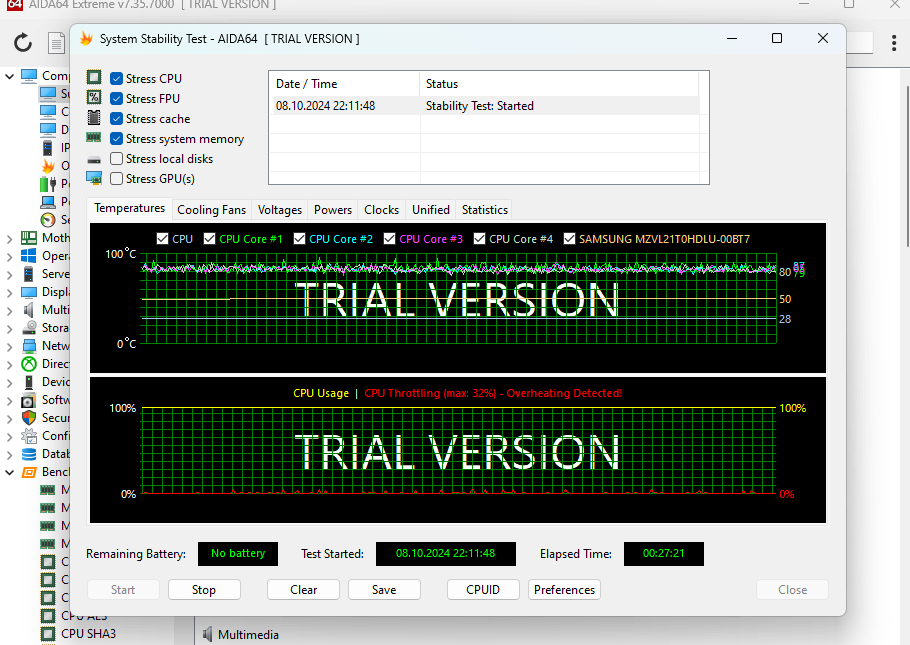Click the CPU chip icon beside Stress CPU

point(94,77)
